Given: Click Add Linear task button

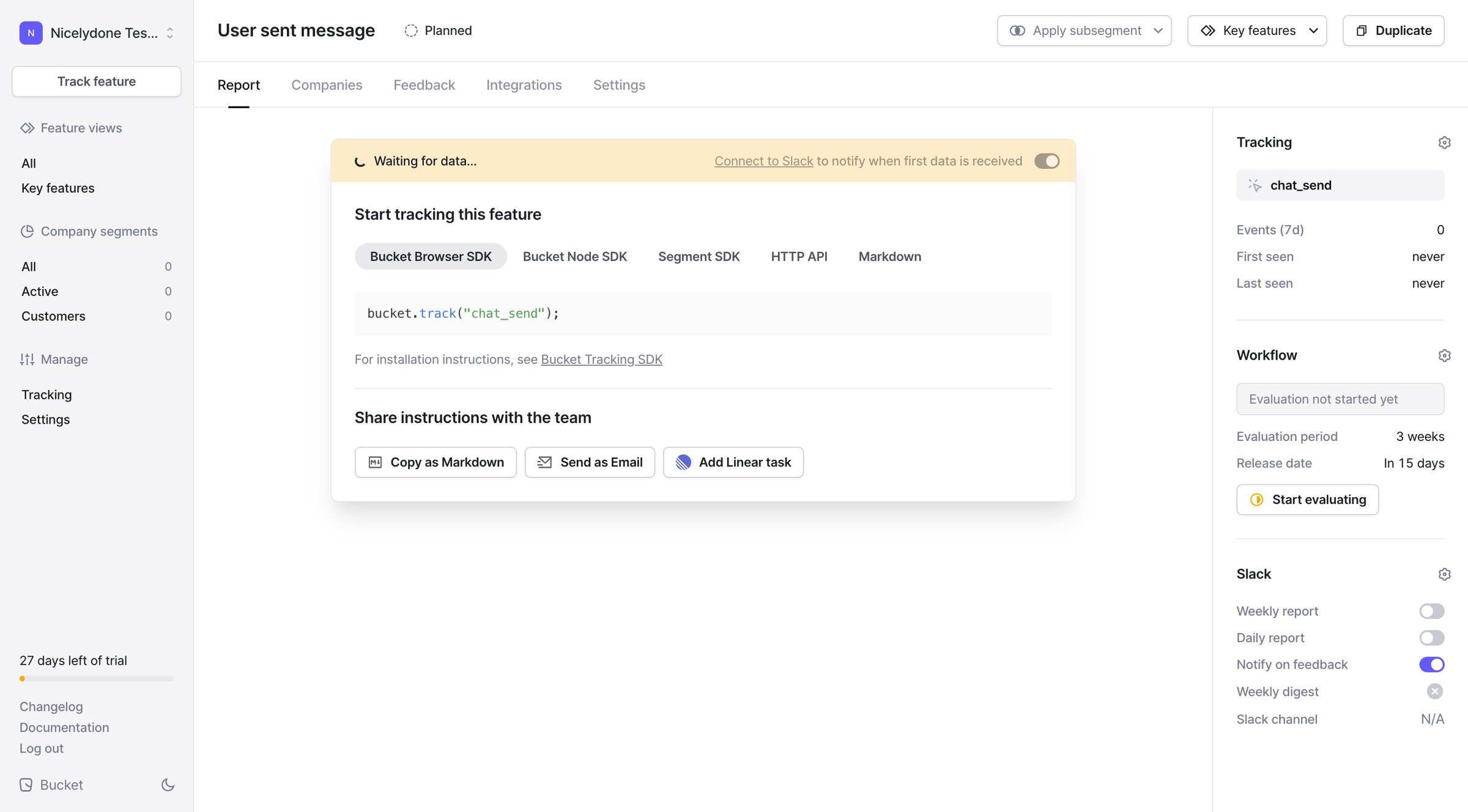Looking at the screenshot, I should coord(733,462).
